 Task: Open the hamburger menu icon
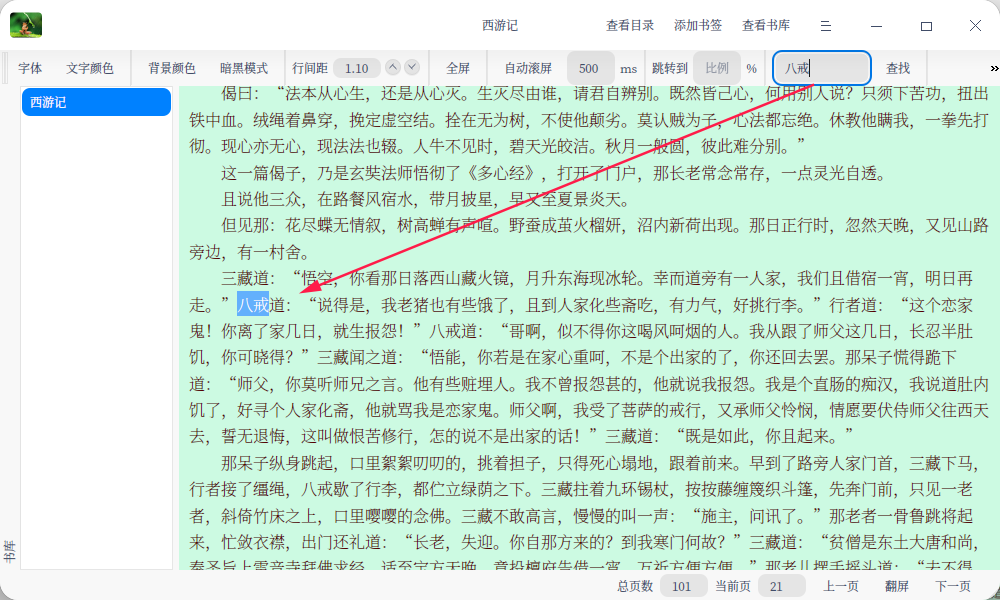pyautogui.click(x=826, y=26)
